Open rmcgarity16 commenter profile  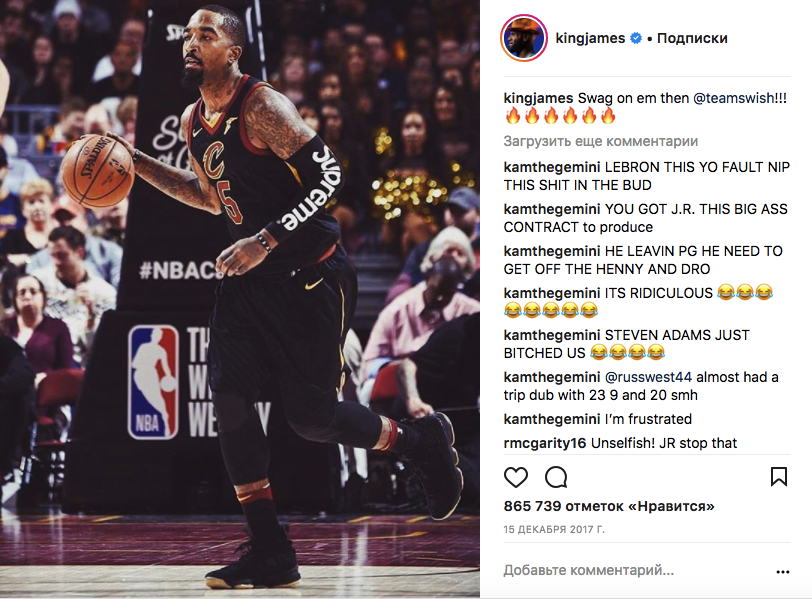545,443
